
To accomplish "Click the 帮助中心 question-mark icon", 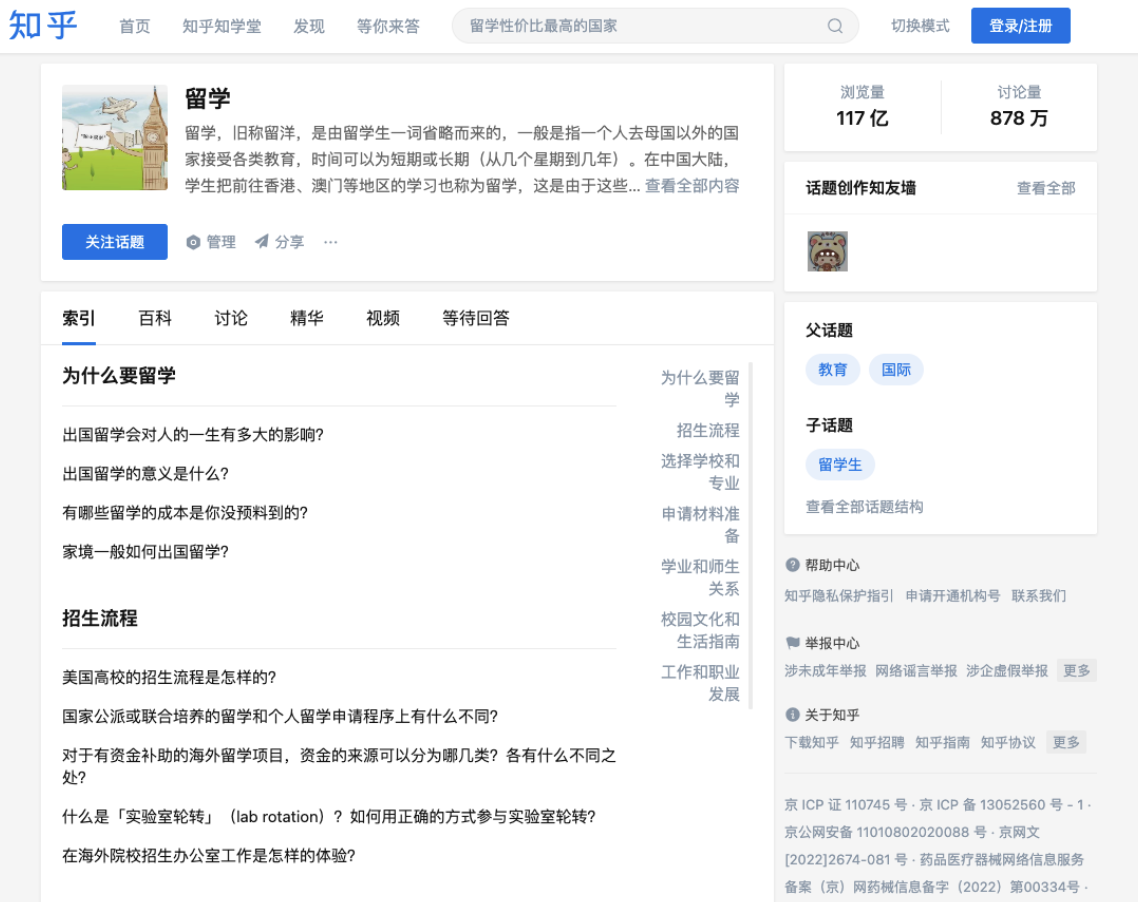I will click(796, 567).
